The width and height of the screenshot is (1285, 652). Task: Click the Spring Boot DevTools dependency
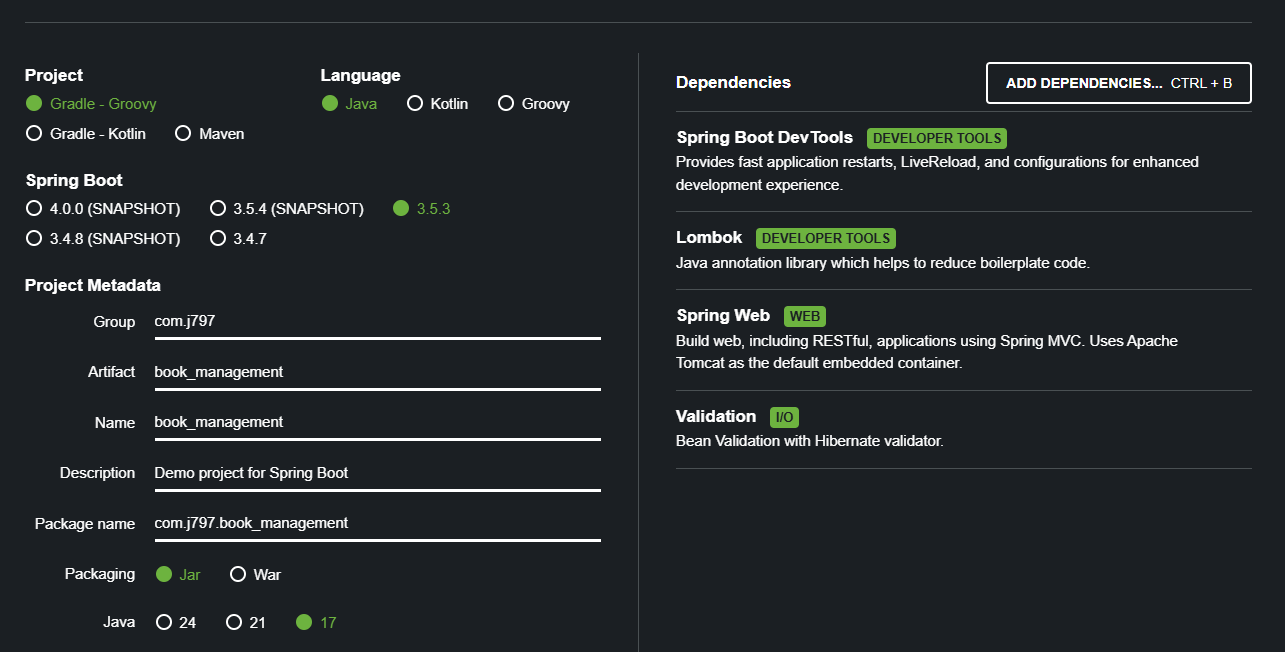point(764,137)
